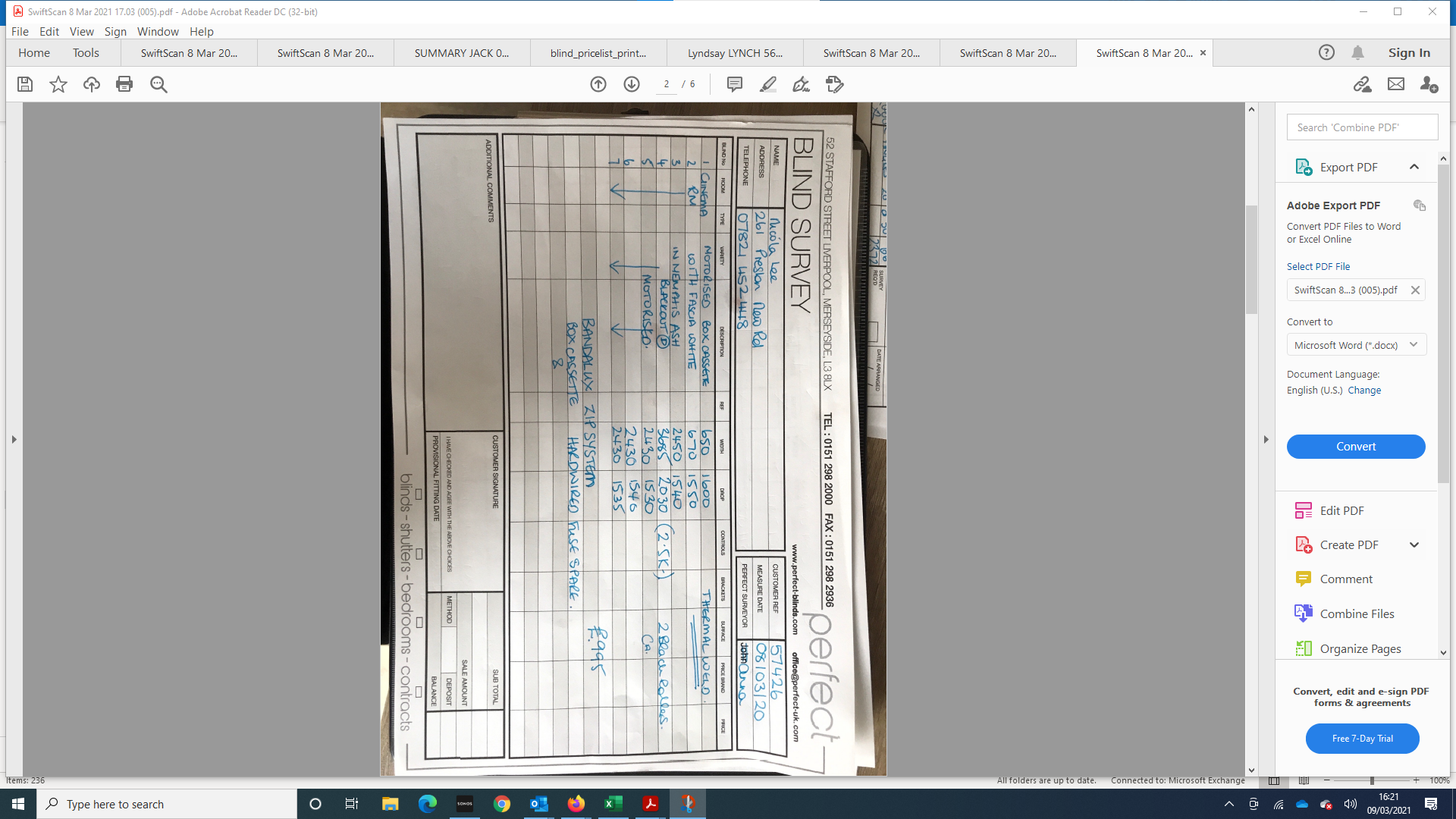Click the Search 'Combine PDF' field
Viewport: 1456px width, 819px height.
1362,127
